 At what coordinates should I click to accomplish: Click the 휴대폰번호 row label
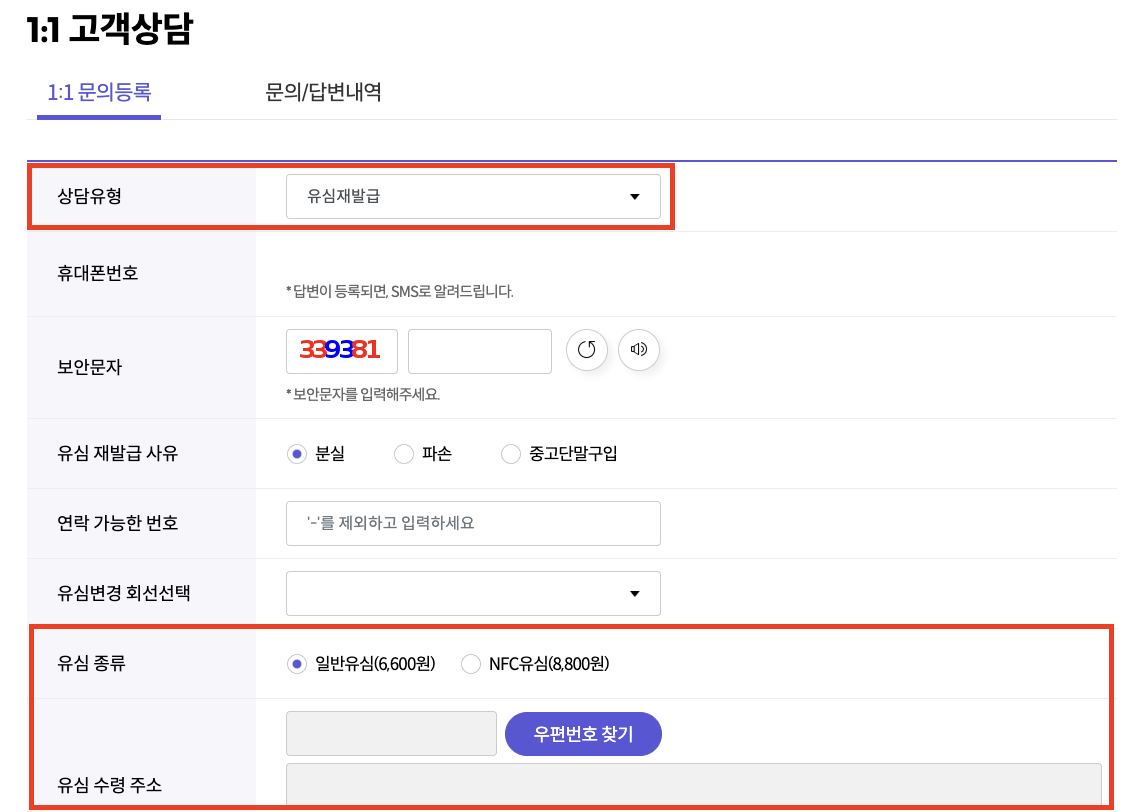click(98, 274)
